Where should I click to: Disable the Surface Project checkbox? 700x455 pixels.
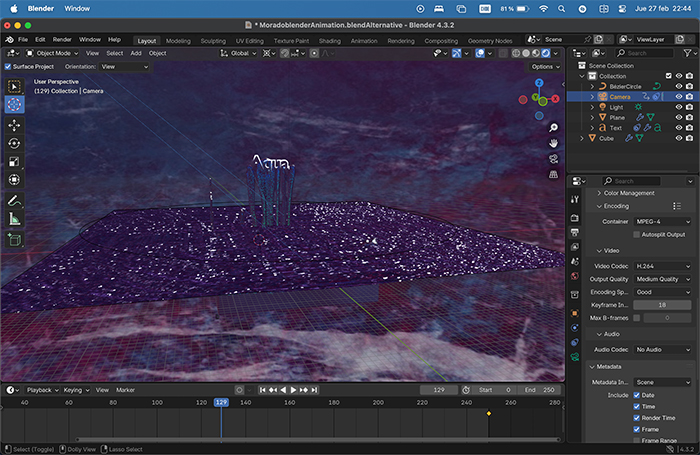tap(8, 66)
